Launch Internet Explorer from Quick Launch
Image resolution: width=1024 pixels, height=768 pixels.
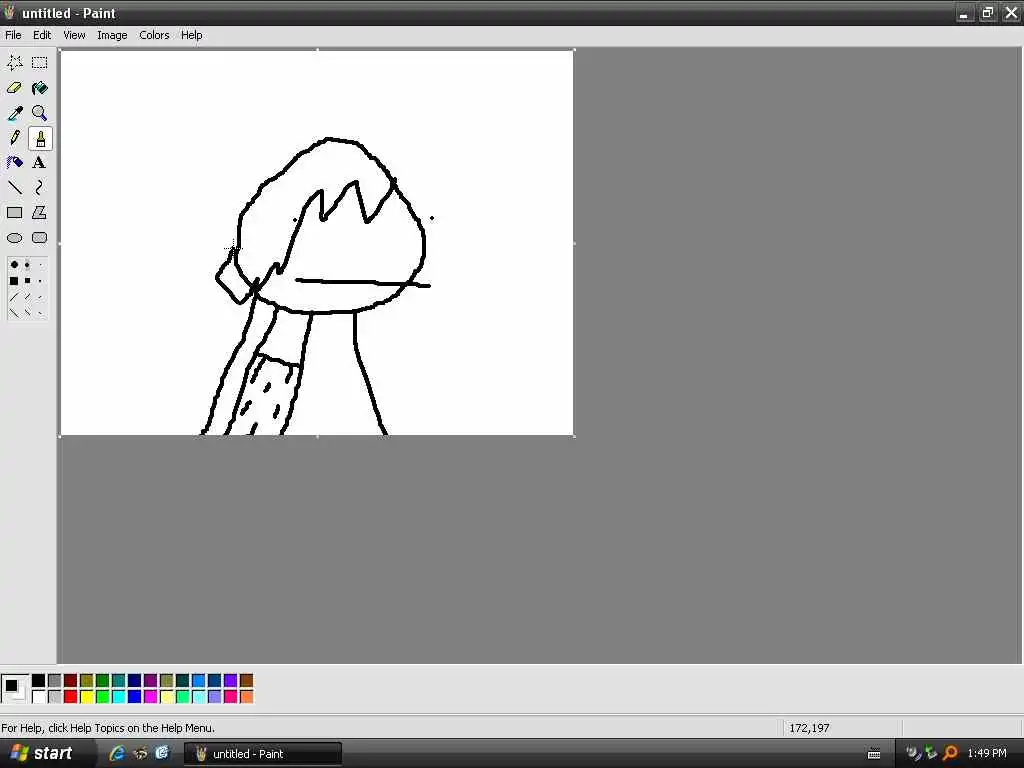[117, 753]
